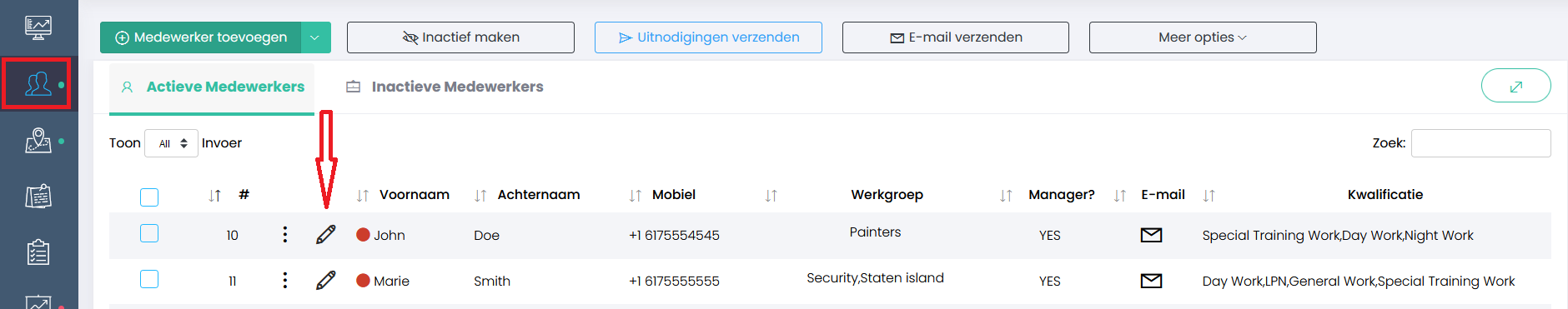Screen dimensions: 1568x309
Task: Tick the select-all checkbox in table header
Action: [x=149, y=197]
